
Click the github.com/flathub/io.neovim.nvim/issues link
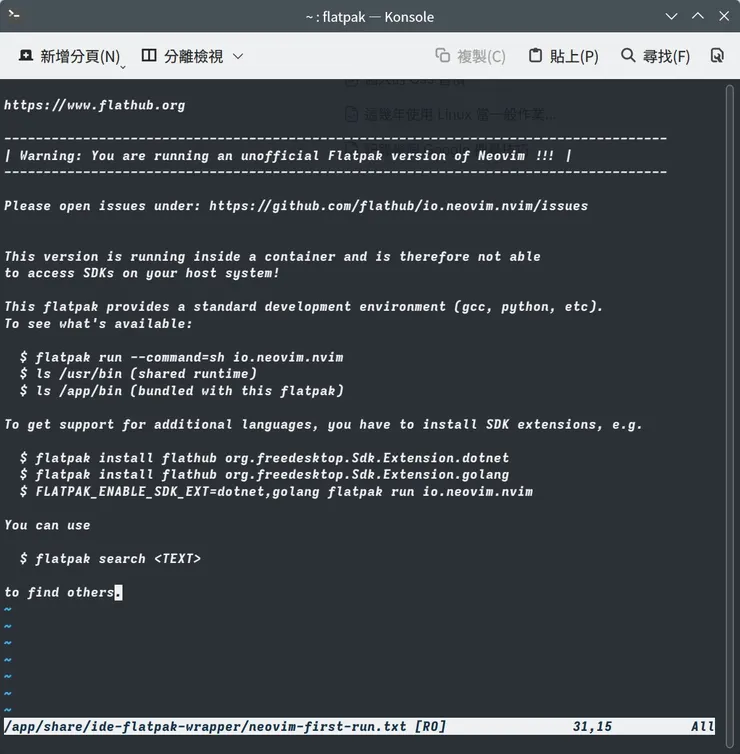[x=399, y=206]
